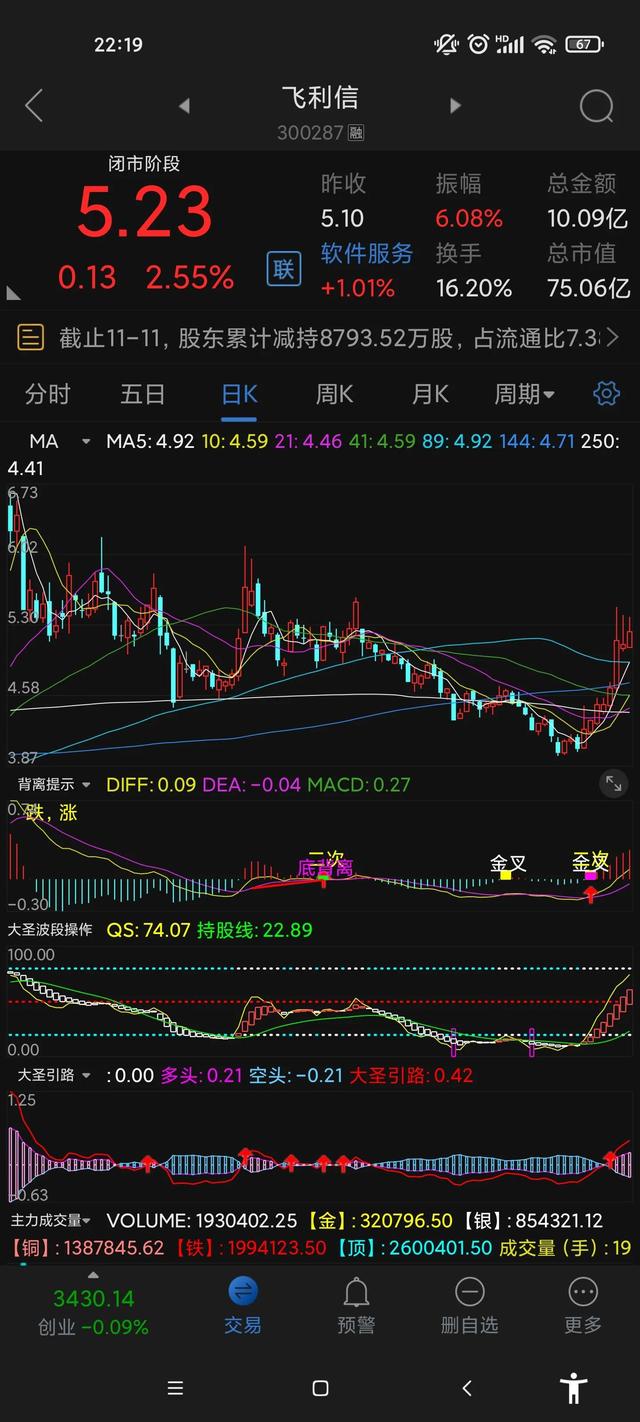640x1422 pixels.
Task: Select the 分时 tab
Action: [47, 394]
